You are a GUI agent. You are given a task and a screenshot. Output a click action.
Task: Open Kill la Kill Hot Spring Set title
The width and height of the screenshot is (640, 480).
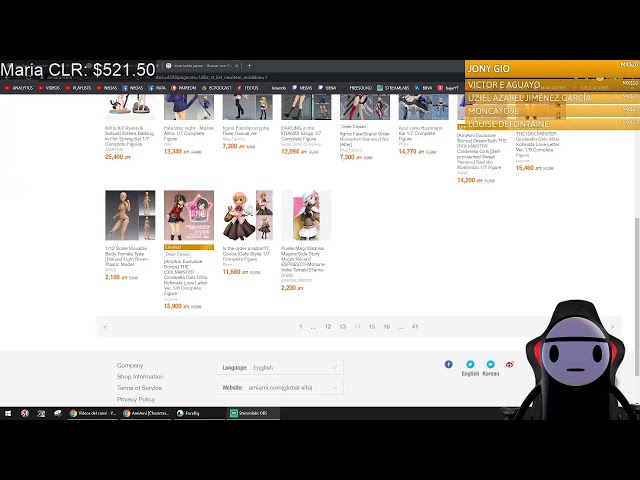click(x=129, y=136)
